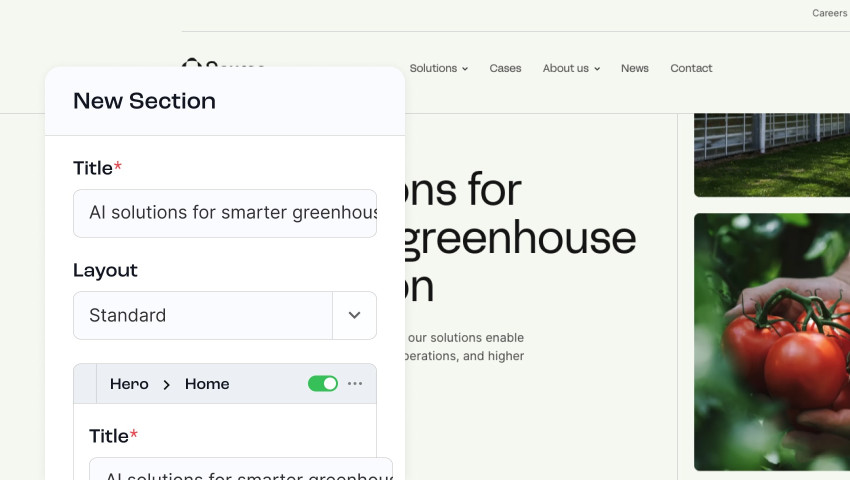Click the New Section panel heading
The width and height of the screenshot is (850, 480).
pos(144,101)
